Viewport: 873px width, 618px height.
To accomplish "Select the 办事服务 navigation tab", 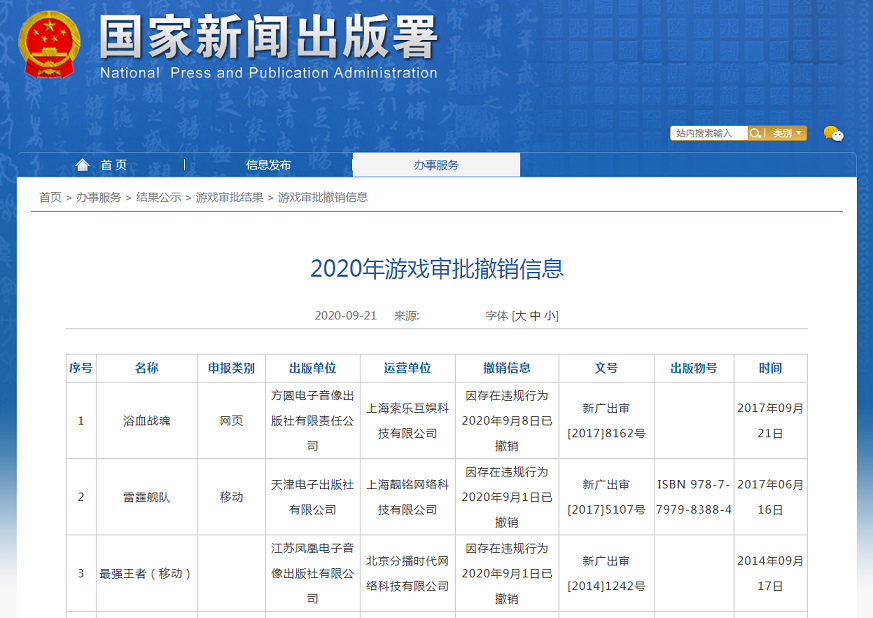I will 436,165.
